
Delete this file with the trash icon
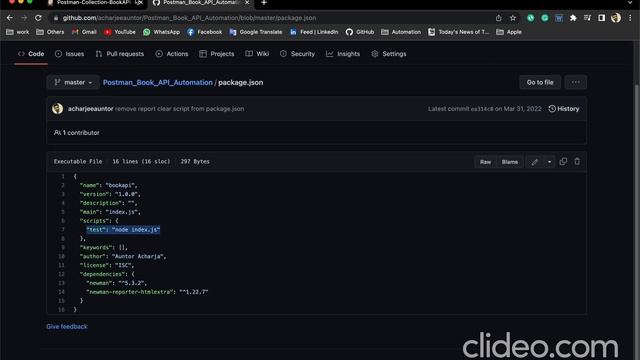[x=577, y=162]
